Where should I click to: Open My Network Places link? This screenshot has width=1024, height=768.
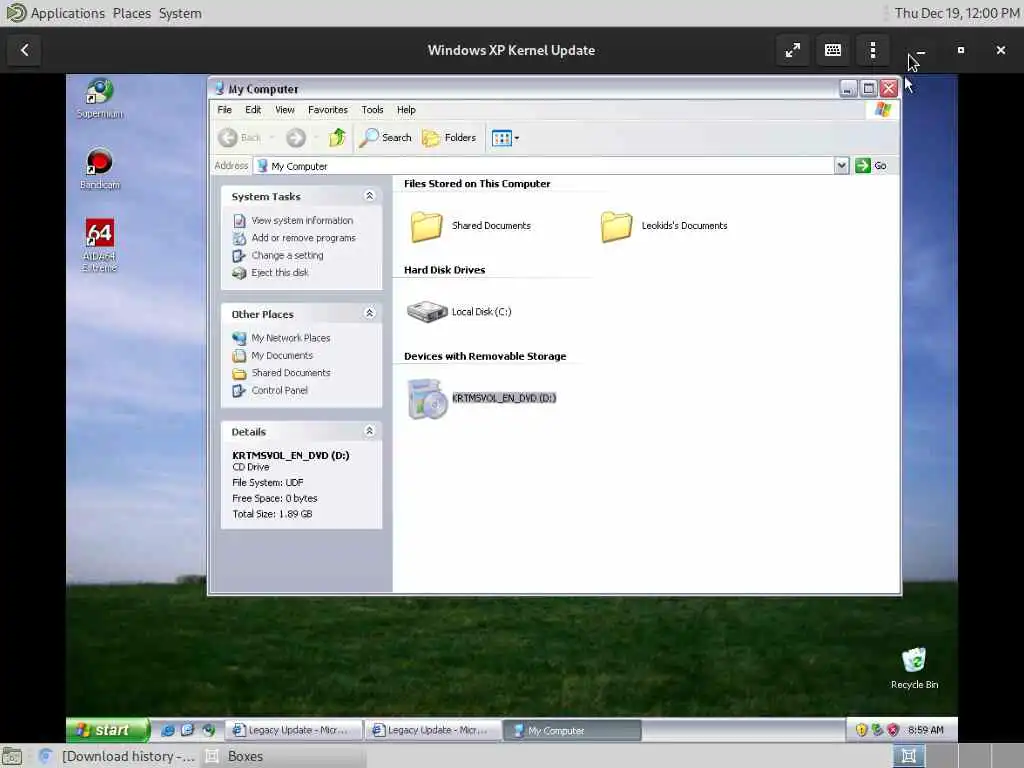291,338
